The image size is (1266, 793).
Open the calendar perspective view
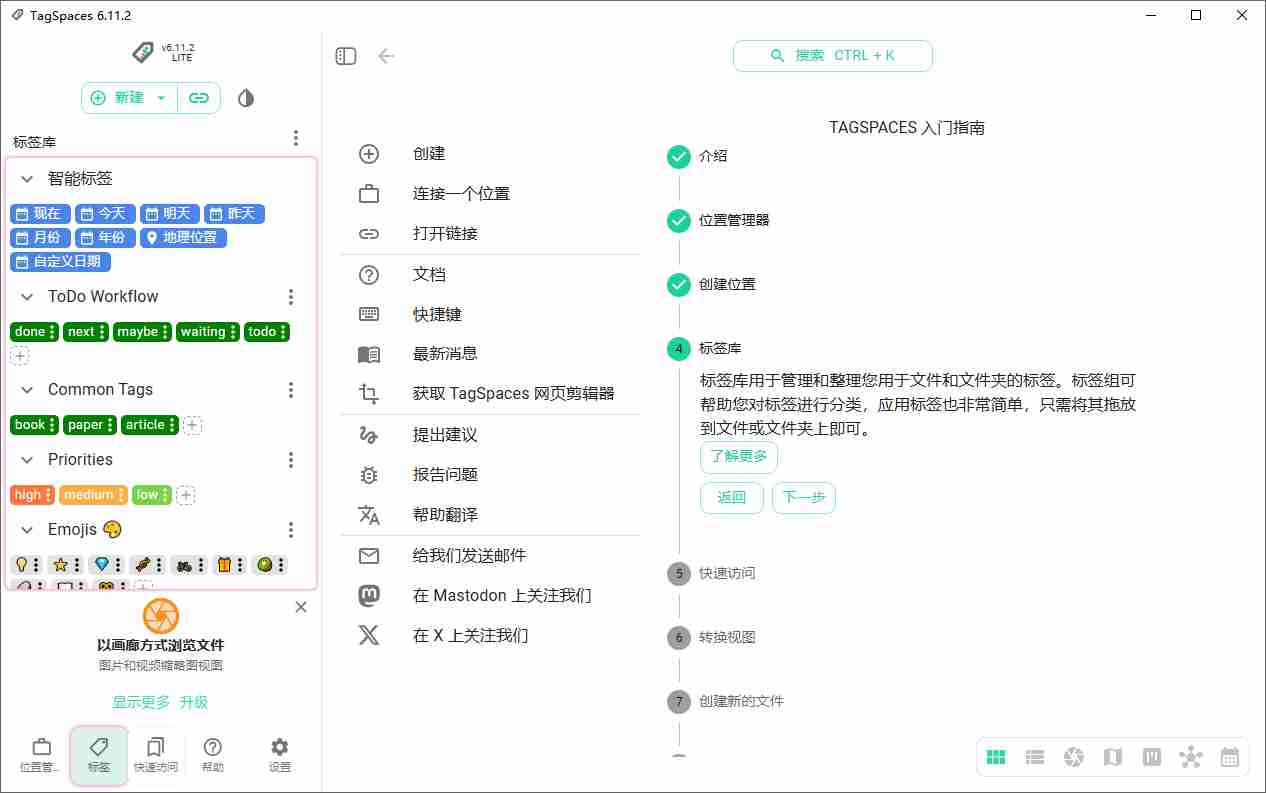1230,757
